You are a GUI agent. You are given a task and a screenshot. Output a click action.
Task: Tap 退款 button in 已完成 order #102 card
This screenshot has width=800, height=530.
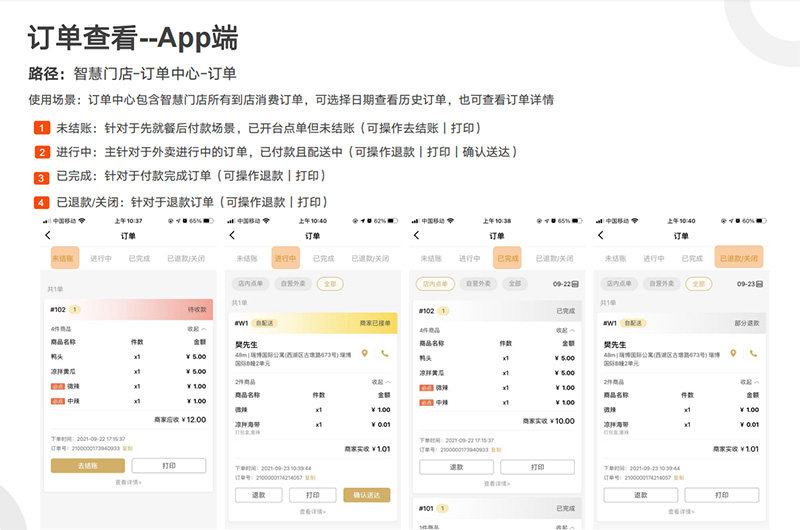tap(457, 467)
